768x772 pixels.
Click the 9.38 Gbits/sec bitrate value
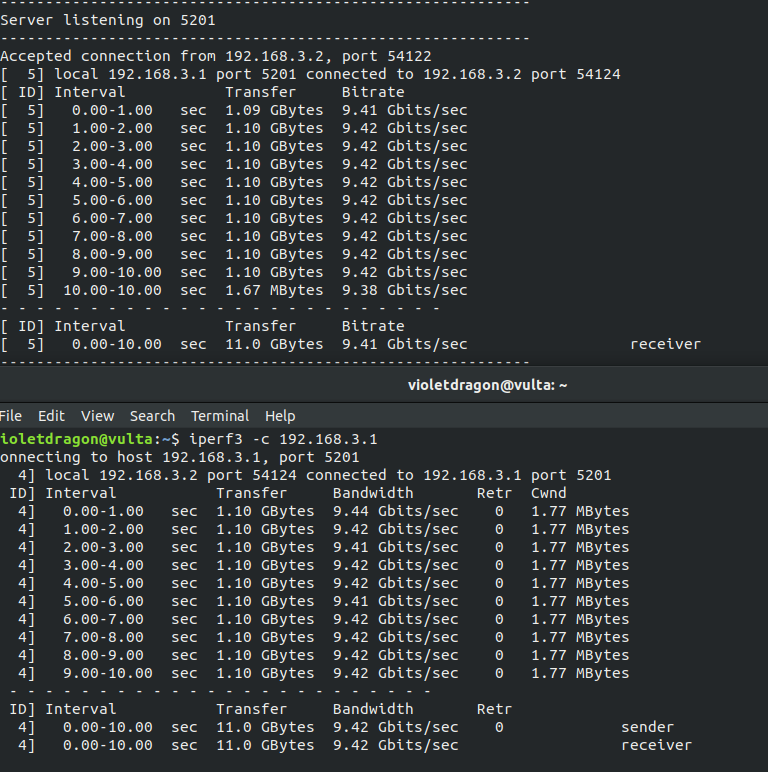point(405,290)
